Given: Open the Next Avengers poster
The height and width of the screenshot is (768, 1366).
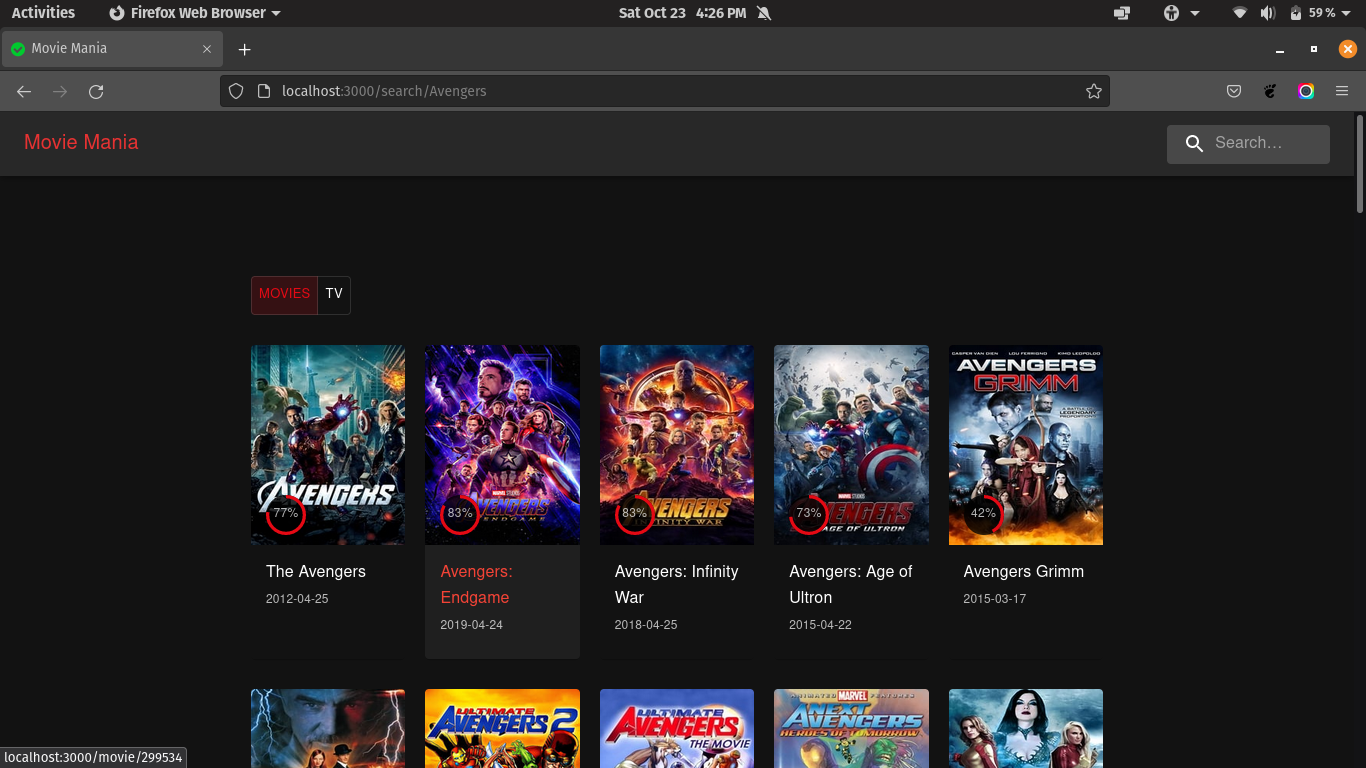Looking at the screenshot, I should pyautogui.click(x=851, y=728).
